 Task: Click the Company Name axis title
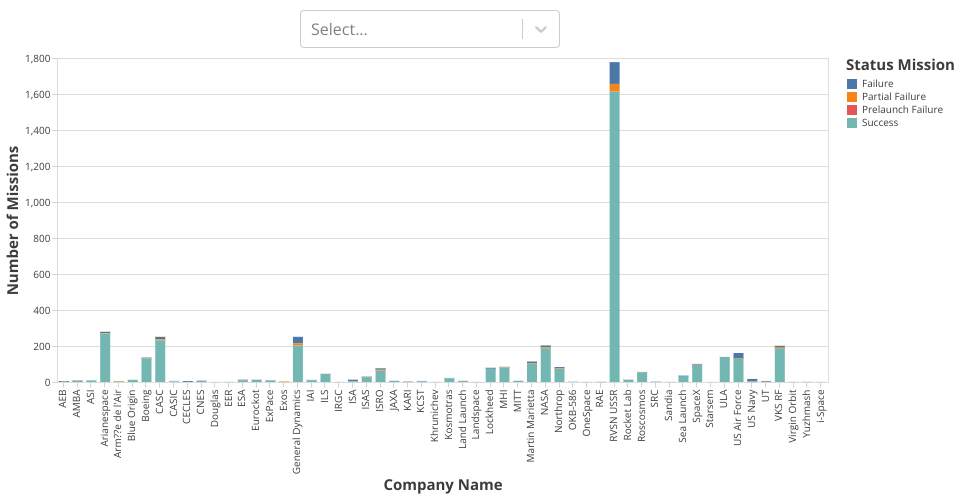[442, 485]
